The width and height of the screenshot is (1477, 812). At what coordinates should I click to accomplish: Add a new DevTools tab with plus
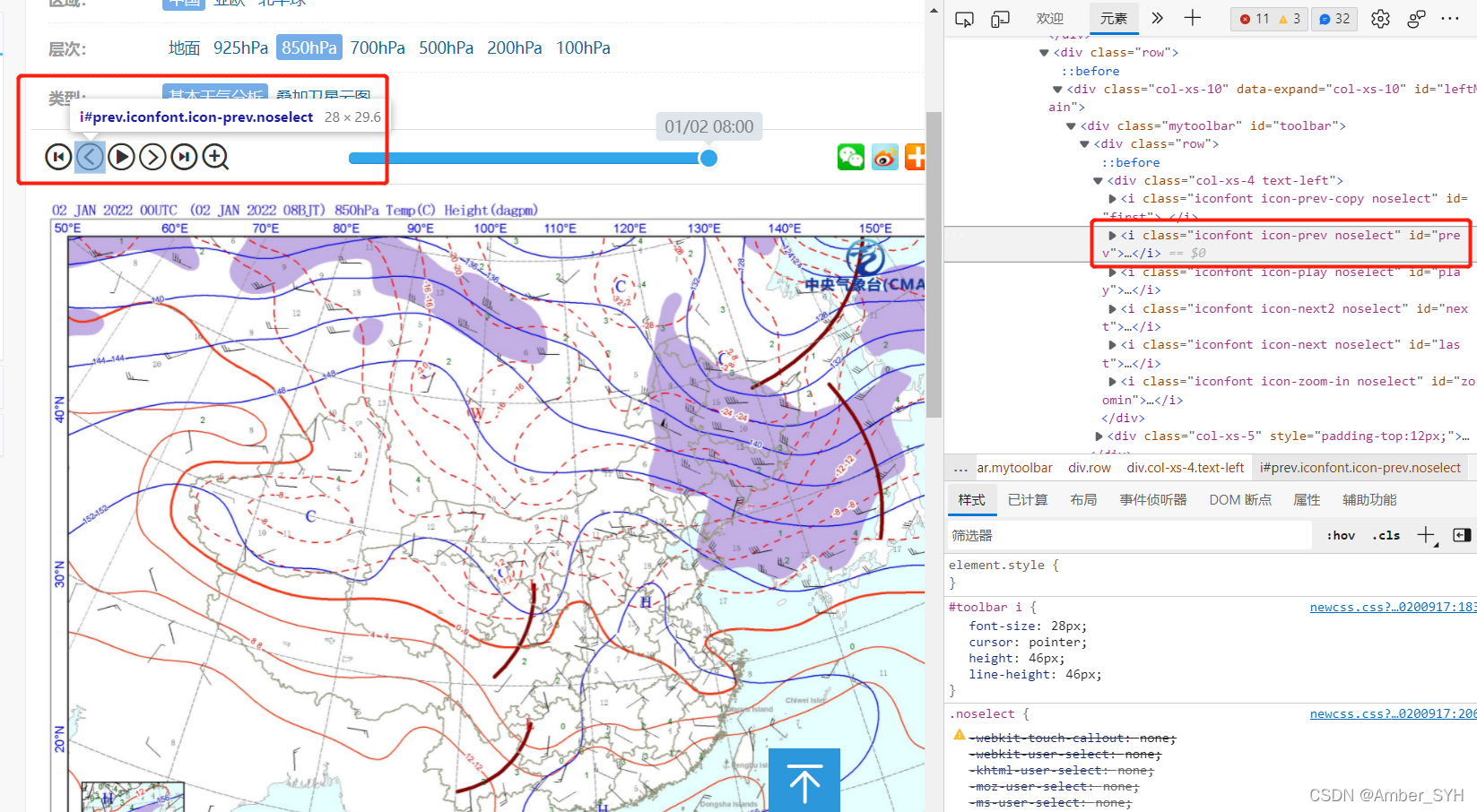point(1193,18)
